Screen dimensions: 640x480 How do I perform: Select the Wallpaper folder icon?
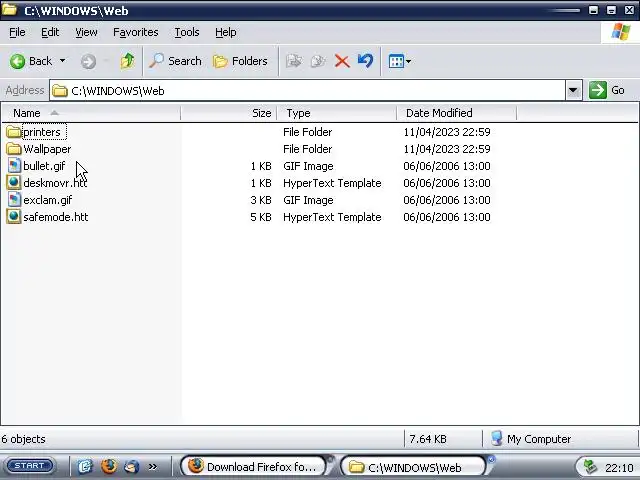click(x=13, y=149)
